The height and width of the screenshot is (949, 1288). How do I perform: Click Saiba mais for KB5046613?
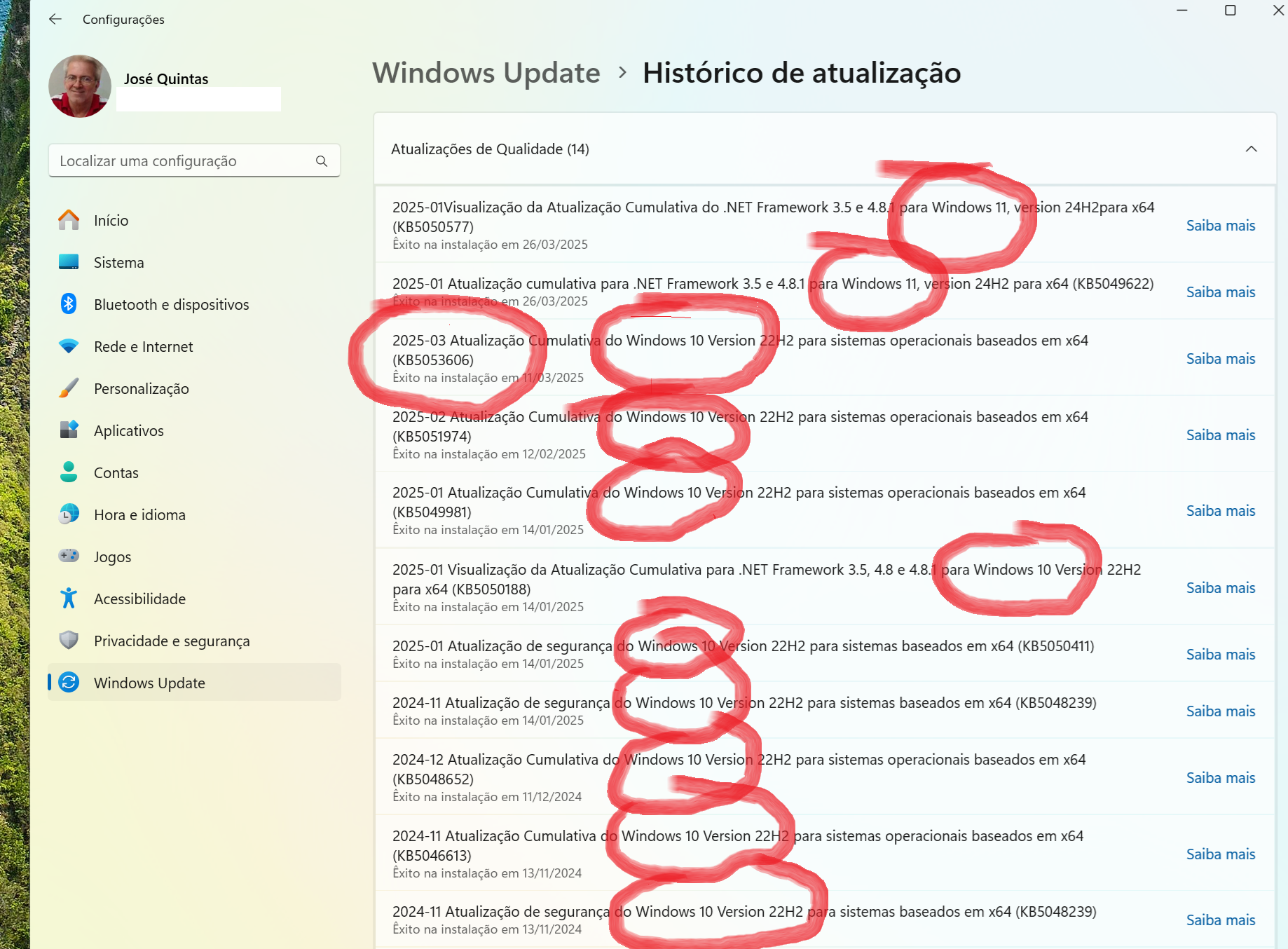(1220, 854)
